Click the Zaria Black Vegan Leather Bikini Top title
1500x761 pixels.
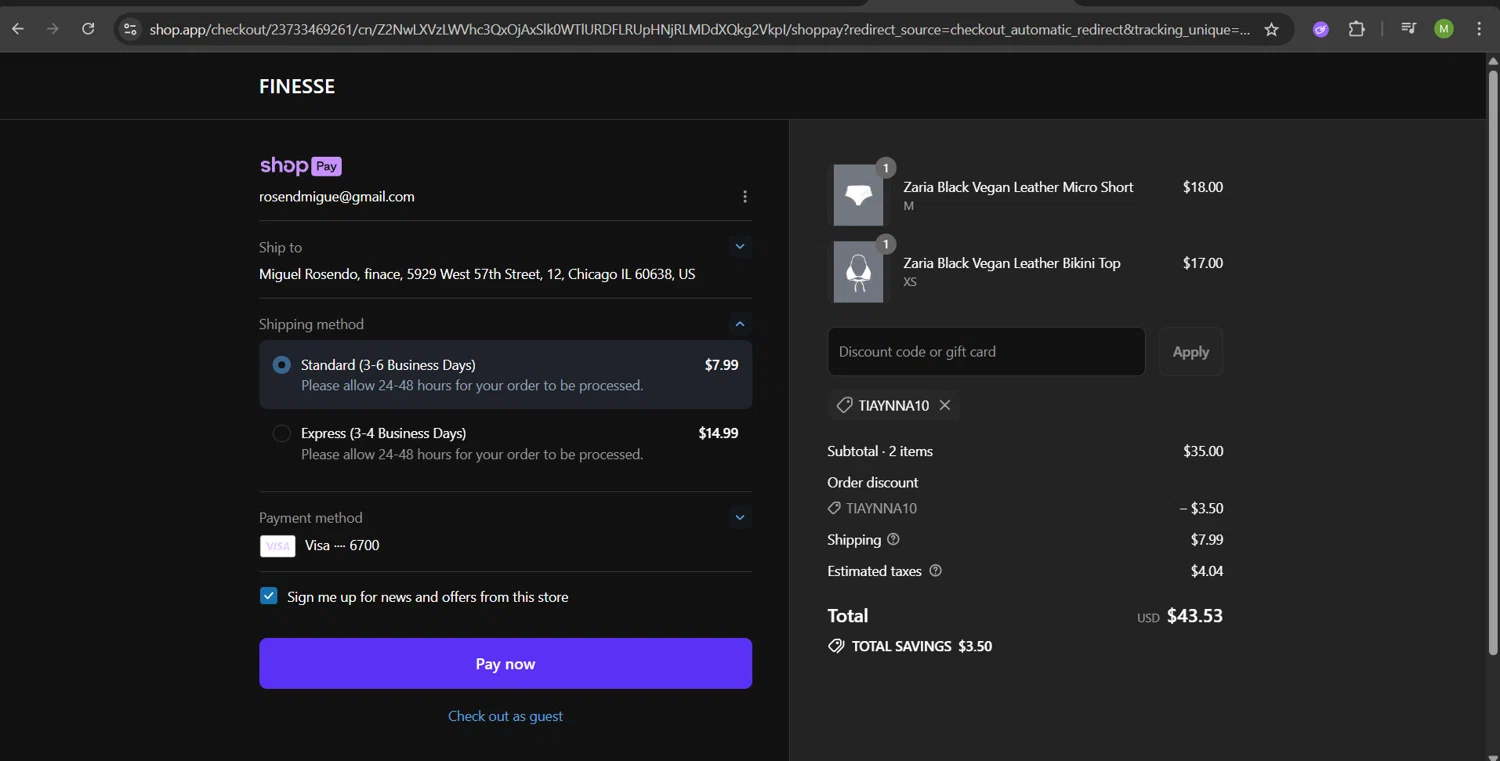pos(1012,263)
